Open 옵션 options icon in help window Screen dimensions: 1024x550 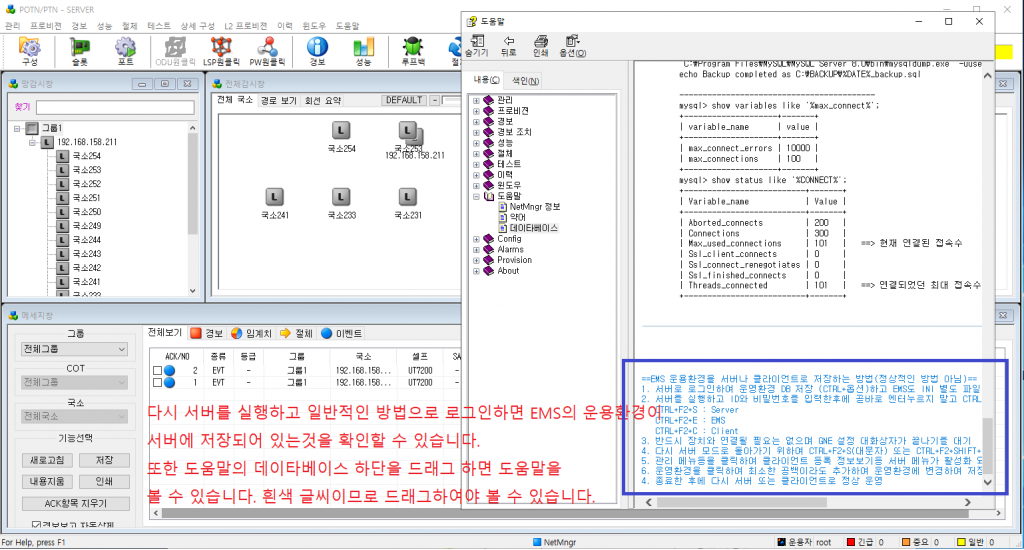click(573, 46)
